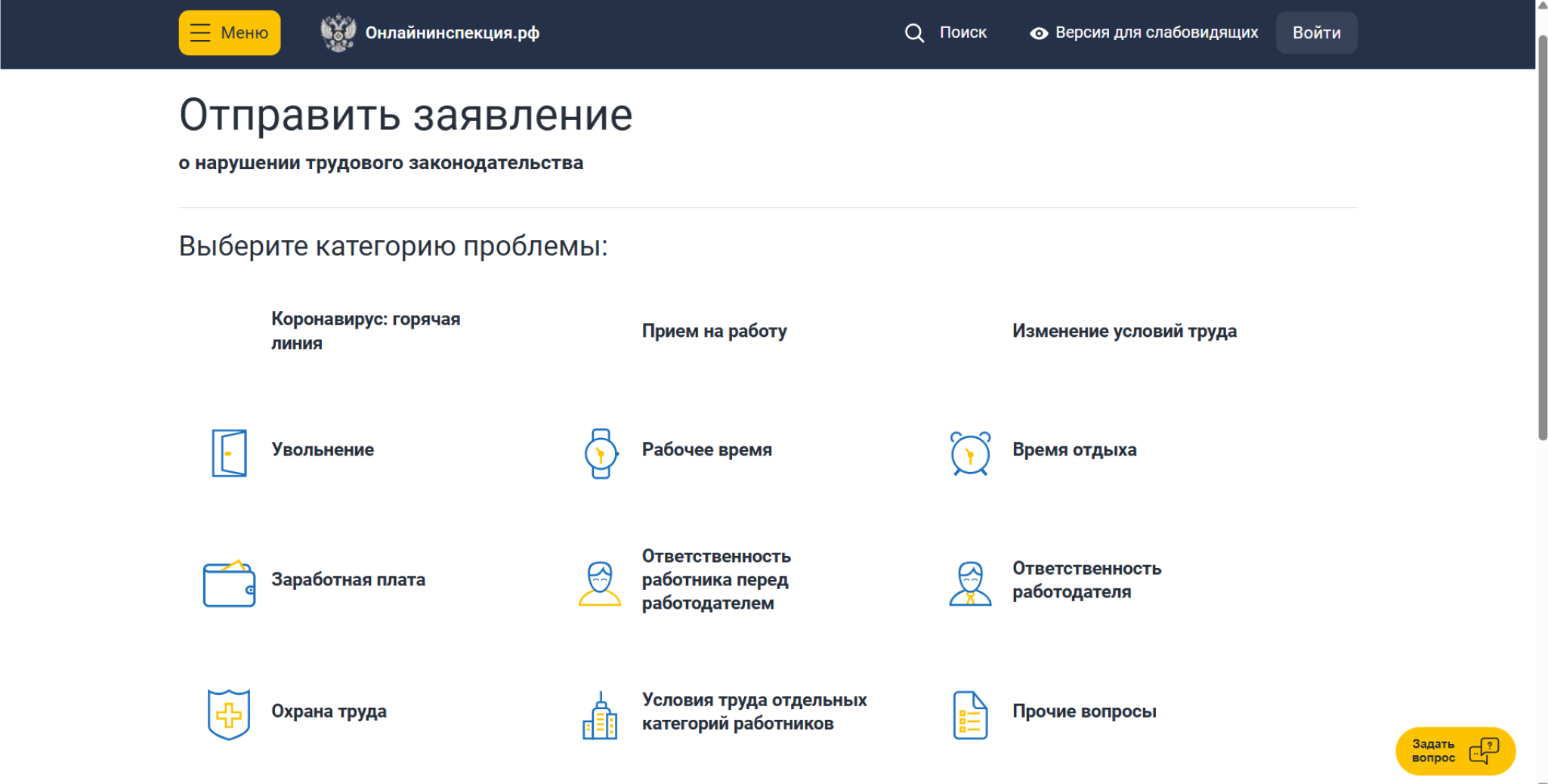The image size is (1548, 784).
Task: Open the yellow Меню hamburger button
Action: pyautogui.click(x=230, y=32)
